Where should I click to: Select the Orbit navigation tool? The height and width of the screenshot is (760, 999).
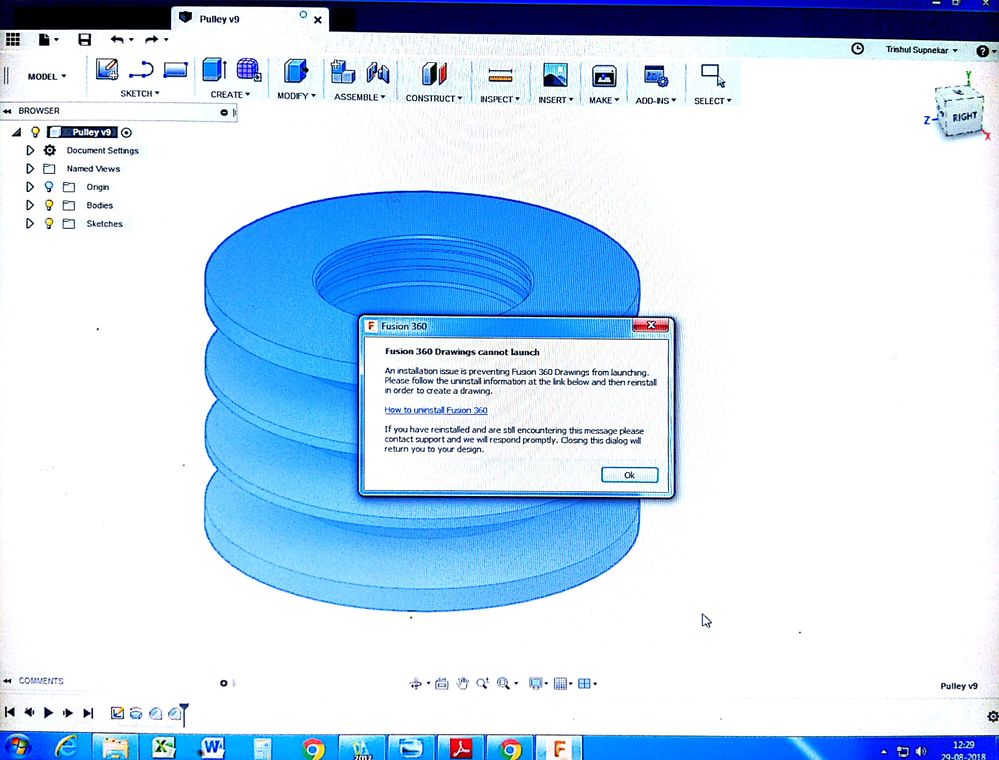(x=415, y=684)
